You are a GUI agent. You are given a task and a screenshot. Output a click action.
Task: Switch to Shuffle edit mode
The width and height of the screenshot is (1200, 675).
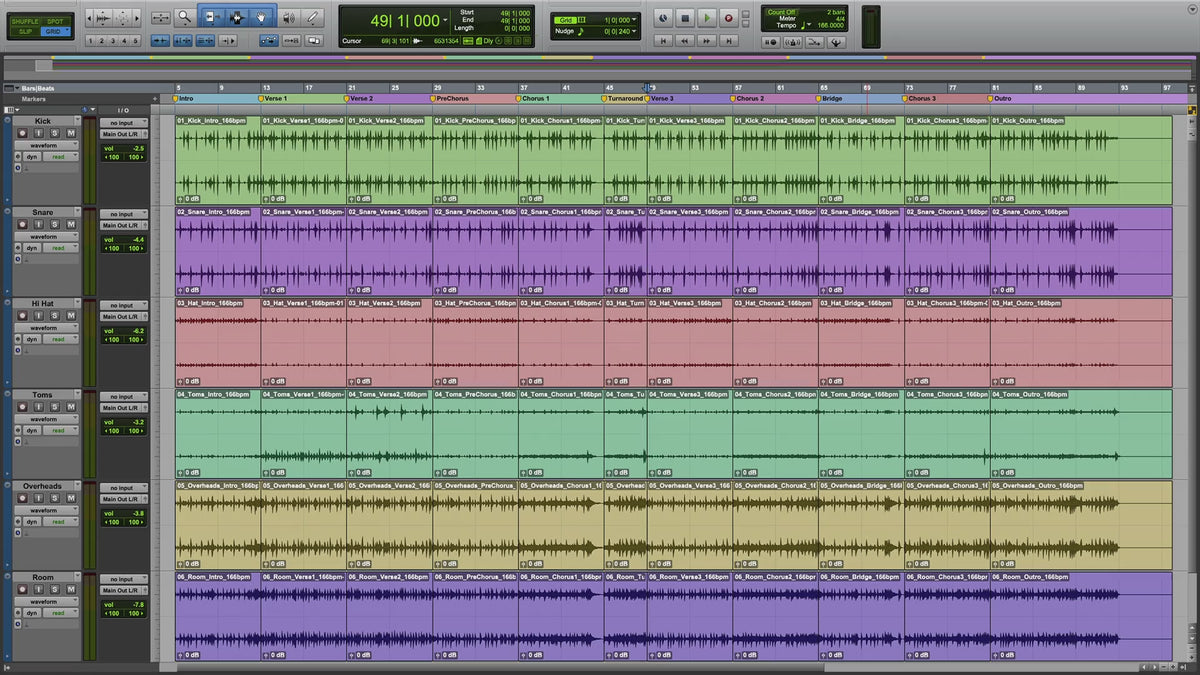coord(25,21)
